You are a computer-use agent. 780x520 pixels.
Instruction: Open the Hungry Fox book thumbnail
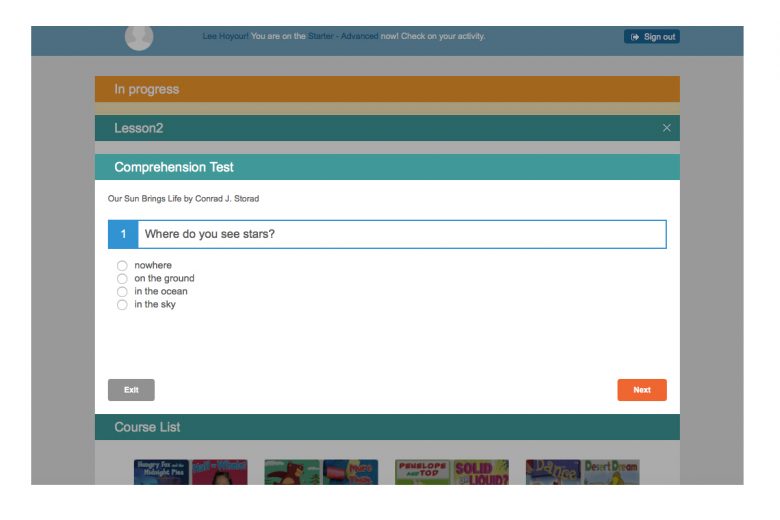point(161,472)
